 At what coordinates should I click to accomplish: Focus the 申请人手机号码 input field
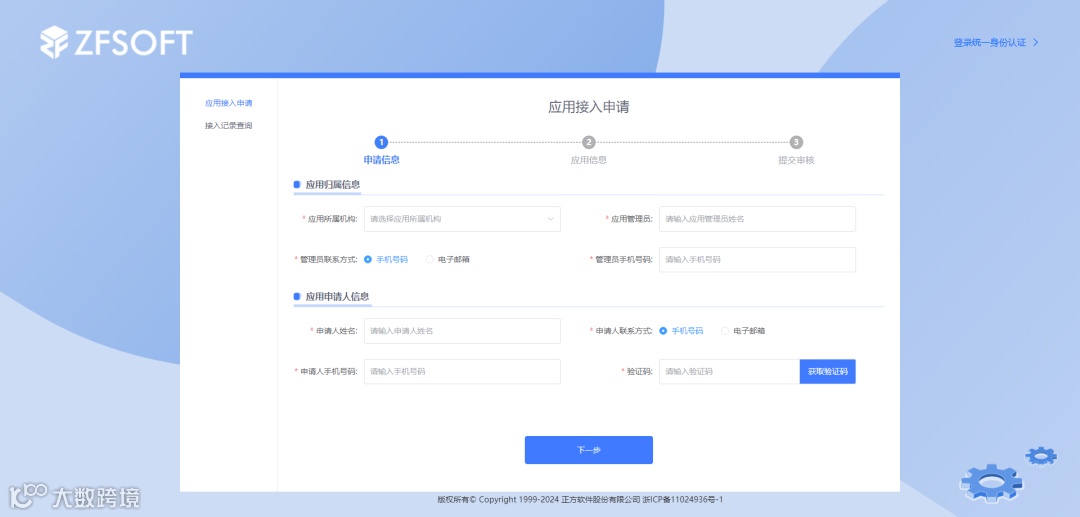[x=462, y=372]
